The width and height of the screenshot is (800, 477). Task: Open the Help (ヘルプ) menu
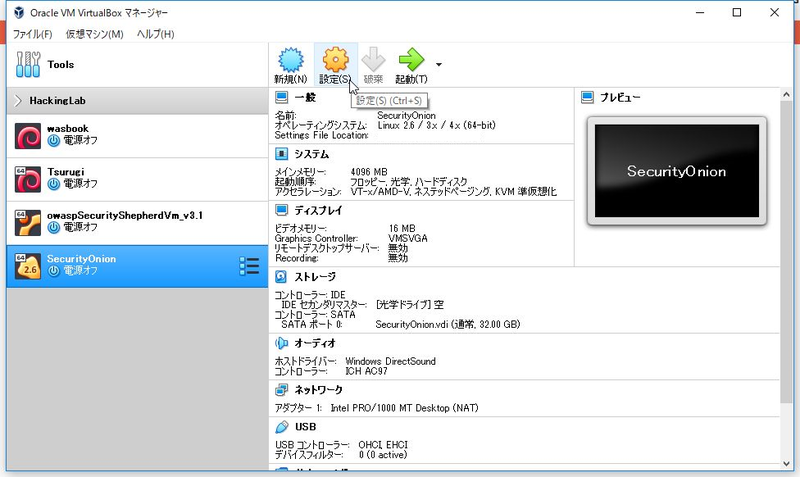[x=156, y=34]
